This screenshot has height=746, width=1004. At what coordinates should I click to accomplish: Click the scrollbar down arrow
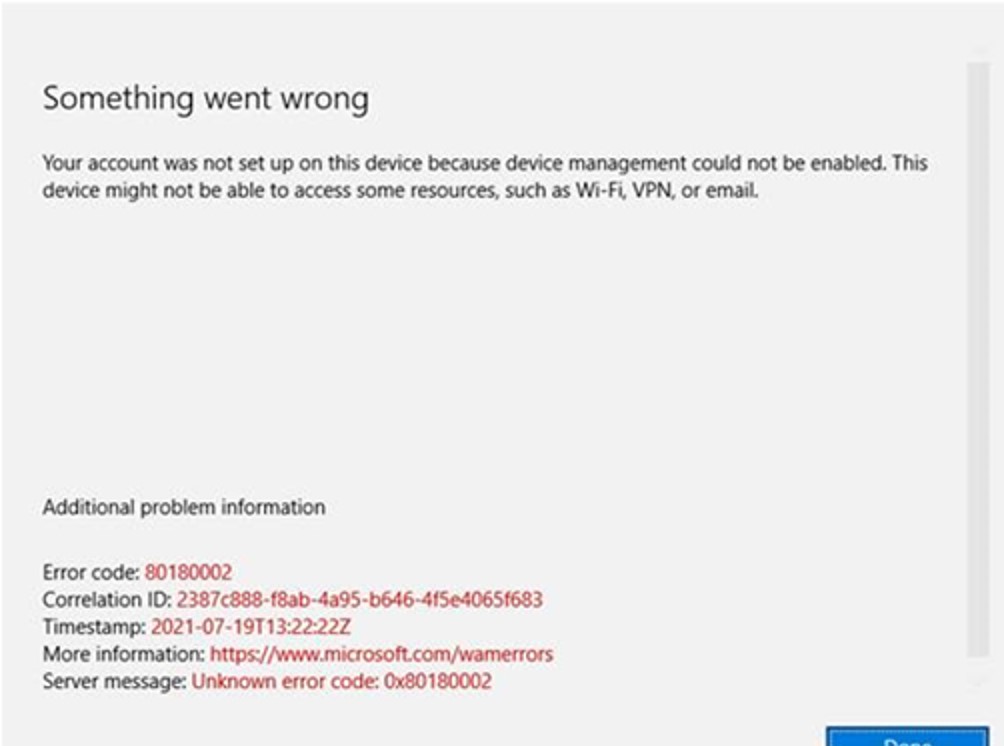pyautogui.click(x=978, y=683)
